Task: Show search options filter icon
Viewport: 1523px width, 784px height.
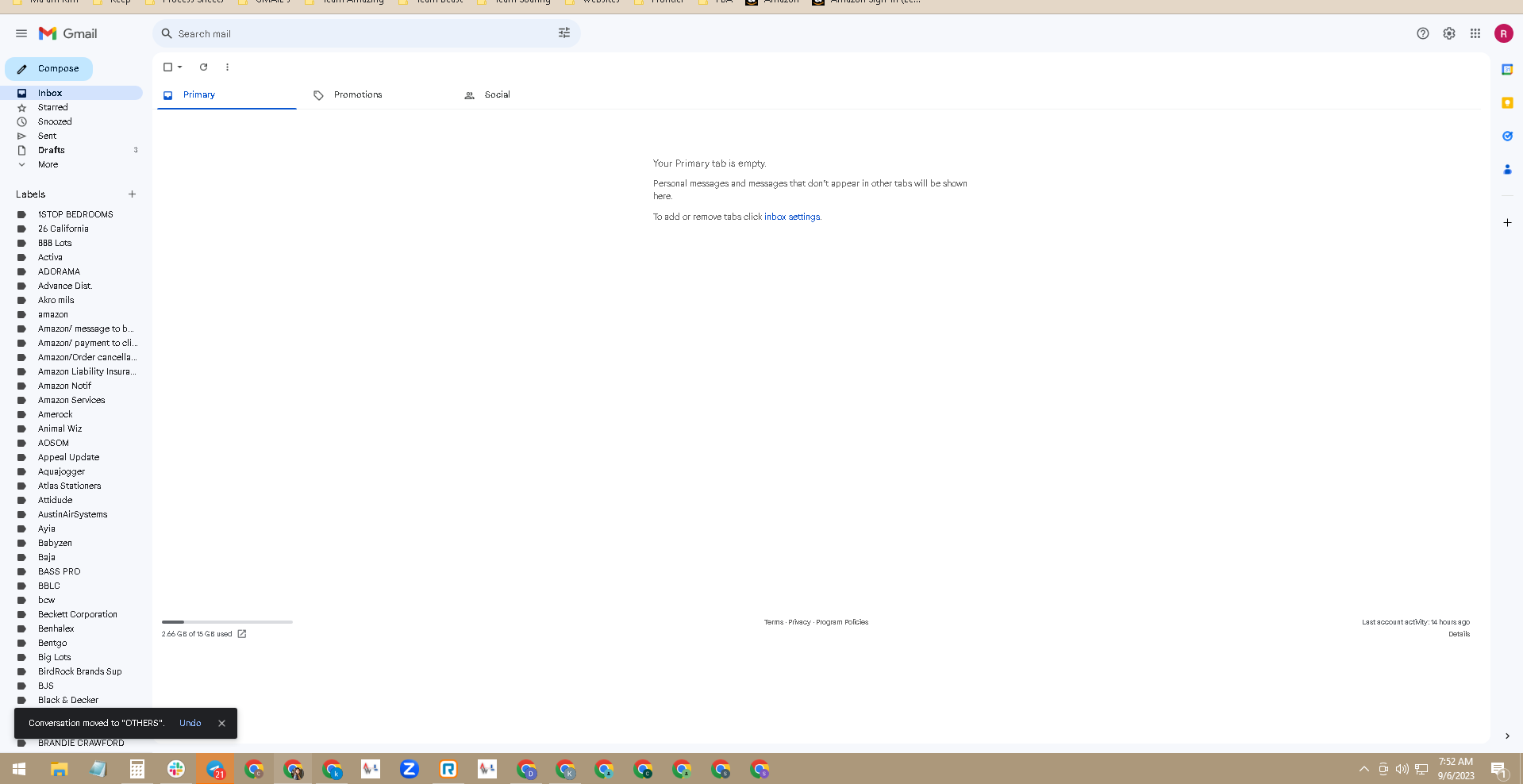Action: [x=564, y=33]
